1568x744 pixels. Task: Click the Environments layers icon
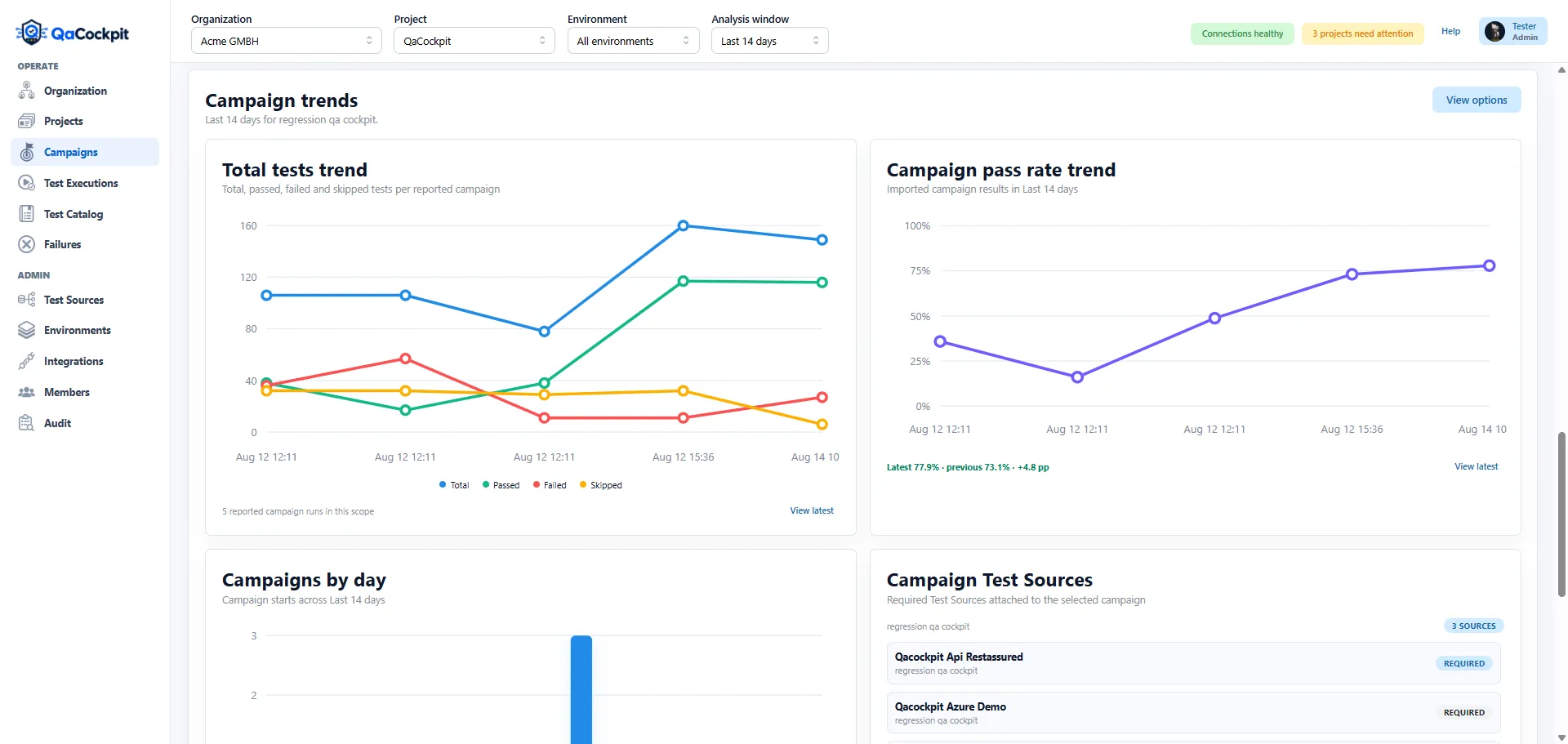click(27, 330)
